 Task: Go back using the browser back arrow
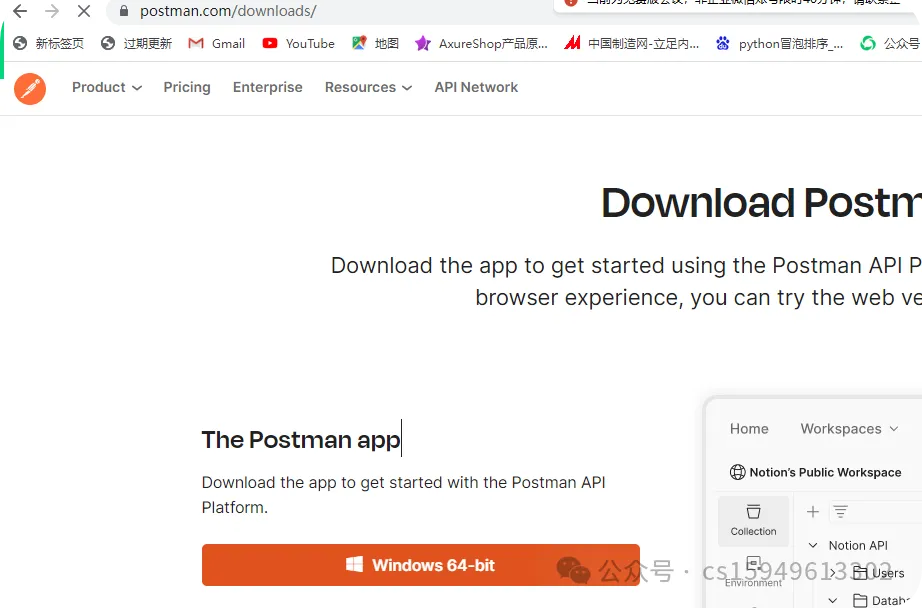tap(20, 11)
